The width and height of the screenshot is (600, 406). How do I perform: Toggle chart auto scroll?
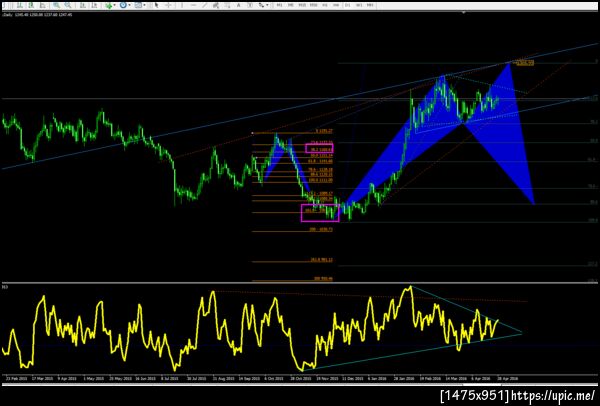click(82, 5)
